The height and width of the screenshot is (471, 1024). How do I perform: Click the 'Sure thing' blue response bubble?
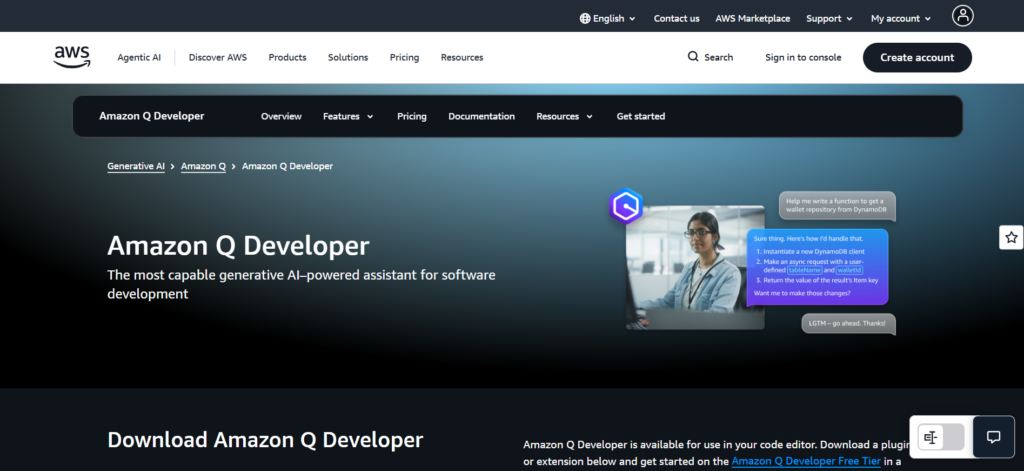point(818,267)
